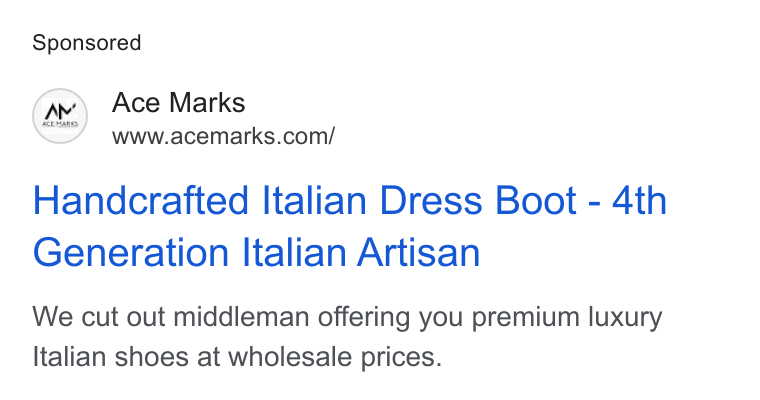Click the word 'Artisan' in the headline
This screenshot has height=400, width=760.
(419, 252)
